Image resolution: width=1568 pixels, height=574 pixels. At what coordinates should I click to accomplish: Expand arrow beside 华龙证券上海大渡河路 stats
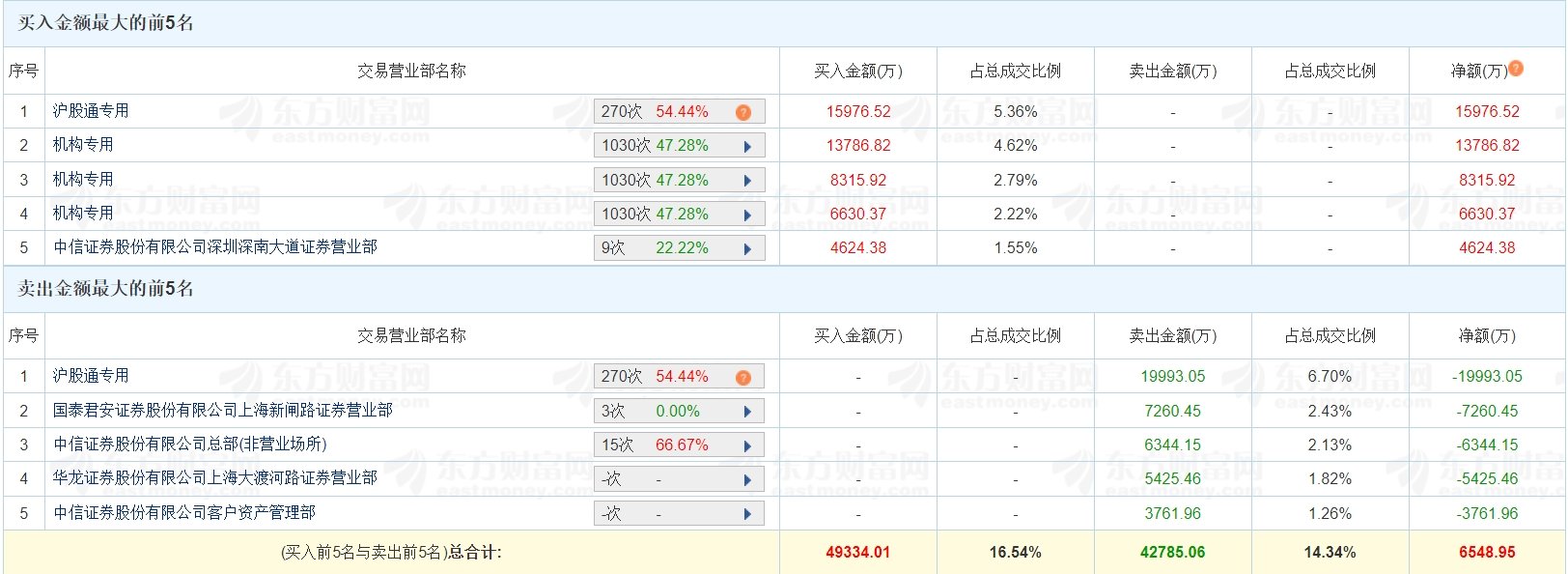(x=747, y=479)
